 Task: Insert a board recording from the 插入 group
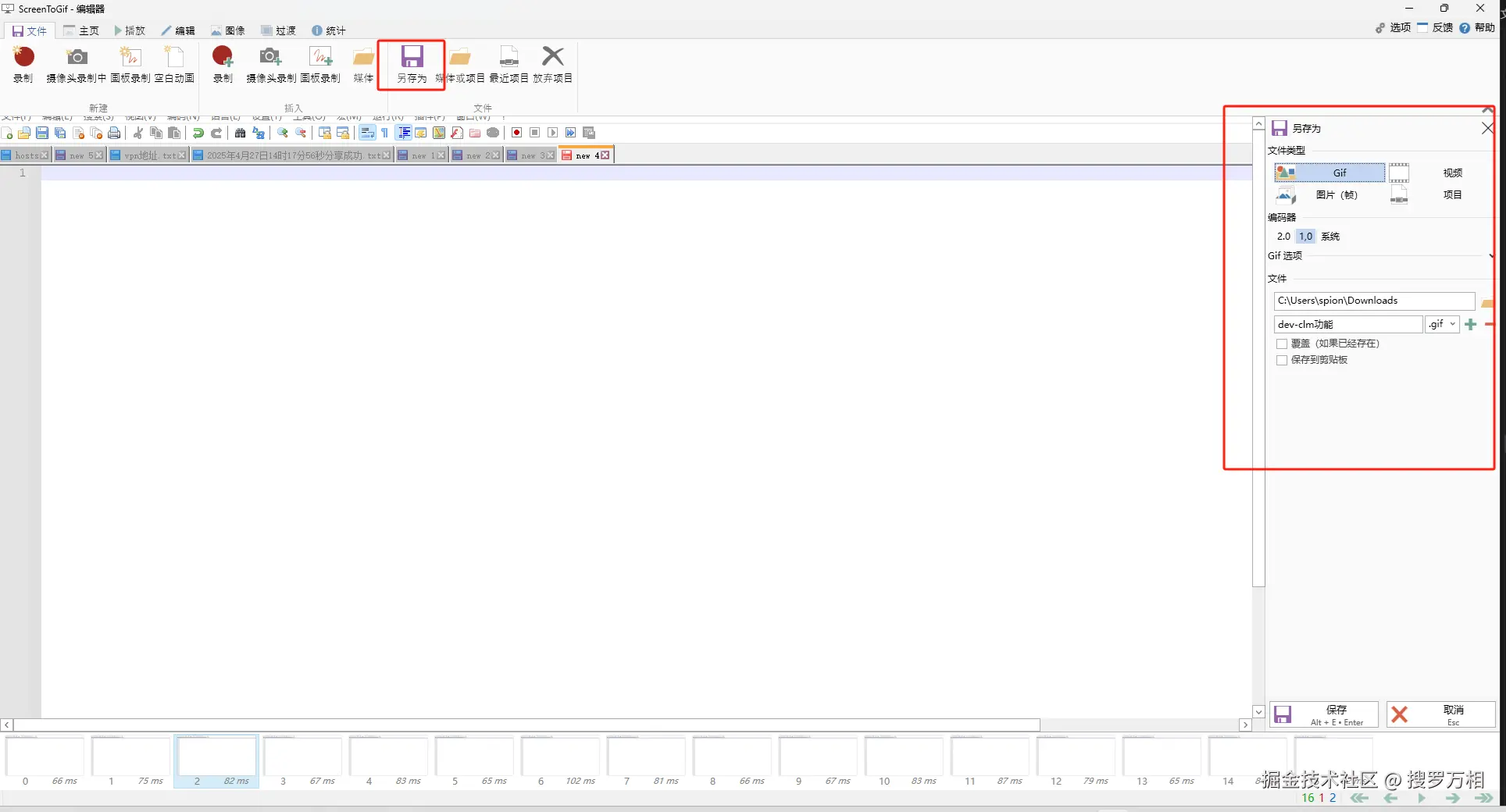tap(320, 64)
